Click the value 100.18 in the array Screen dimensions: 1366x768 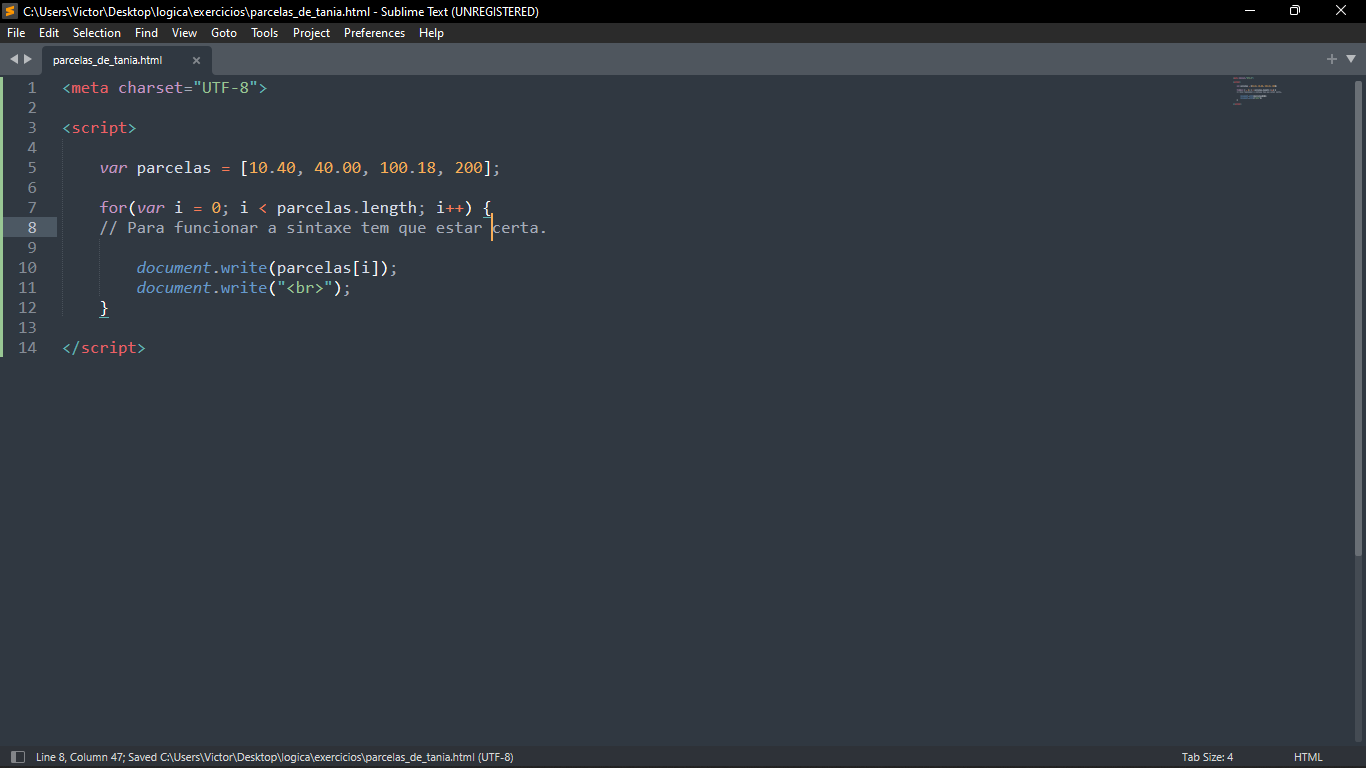click(408, 168)
